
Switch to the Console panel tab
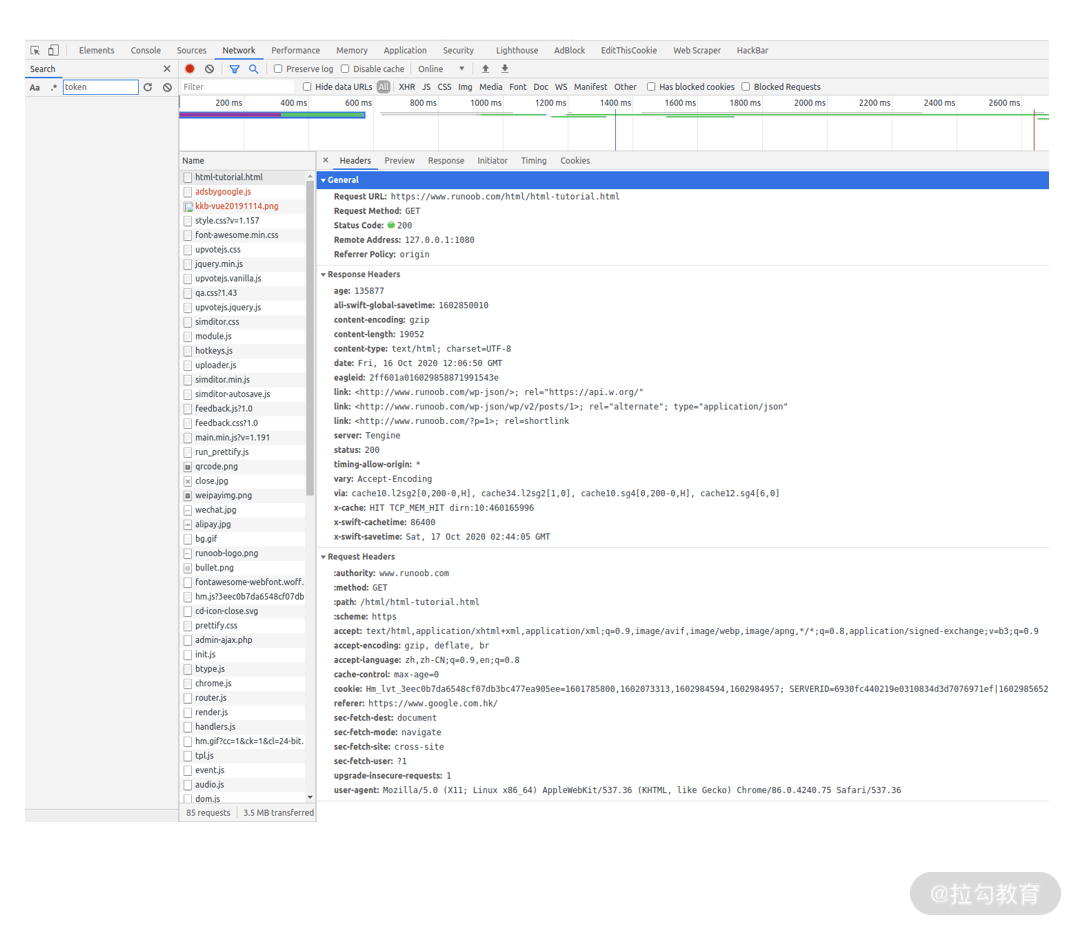pyautogui.click(x=145, y=50)
